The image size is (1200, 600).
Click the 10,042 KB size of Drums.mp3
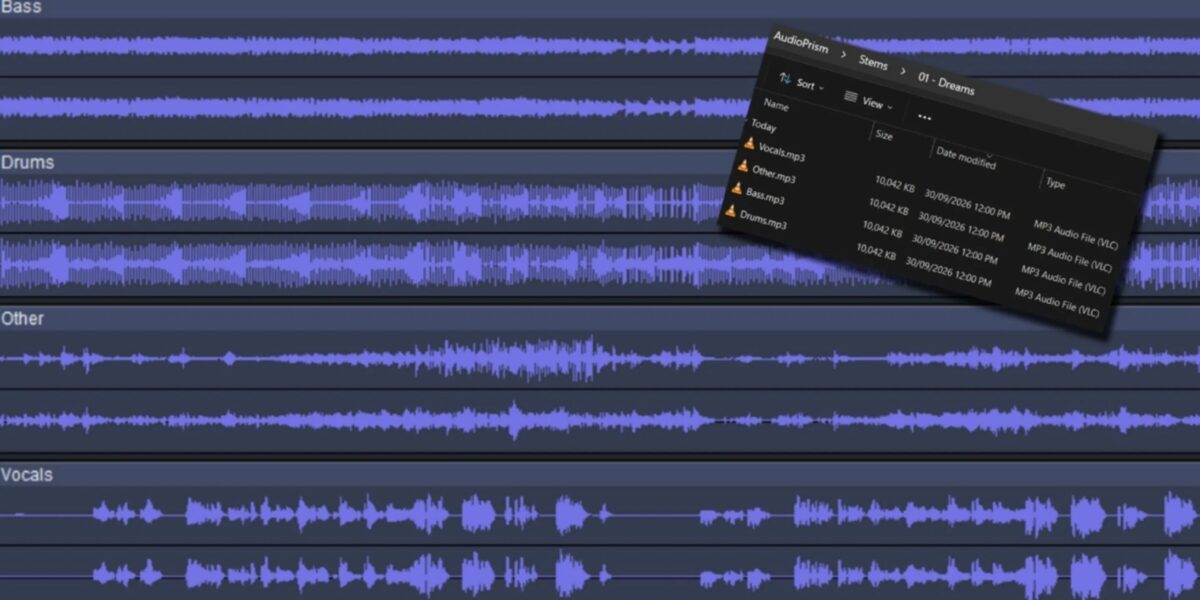(x=876, y=252)
